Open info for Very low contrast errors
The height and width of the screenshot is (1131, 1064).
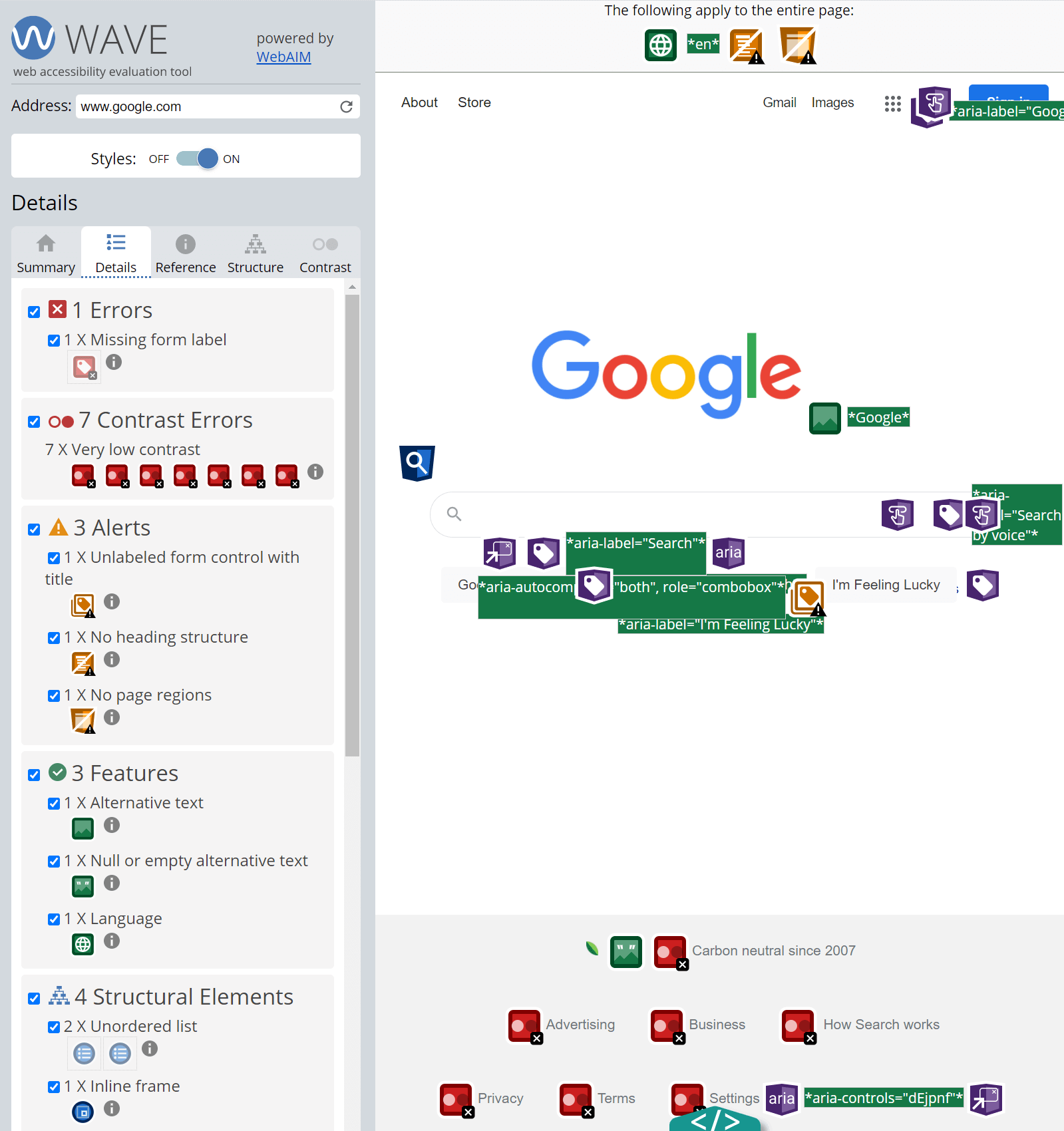click(315, 472)
